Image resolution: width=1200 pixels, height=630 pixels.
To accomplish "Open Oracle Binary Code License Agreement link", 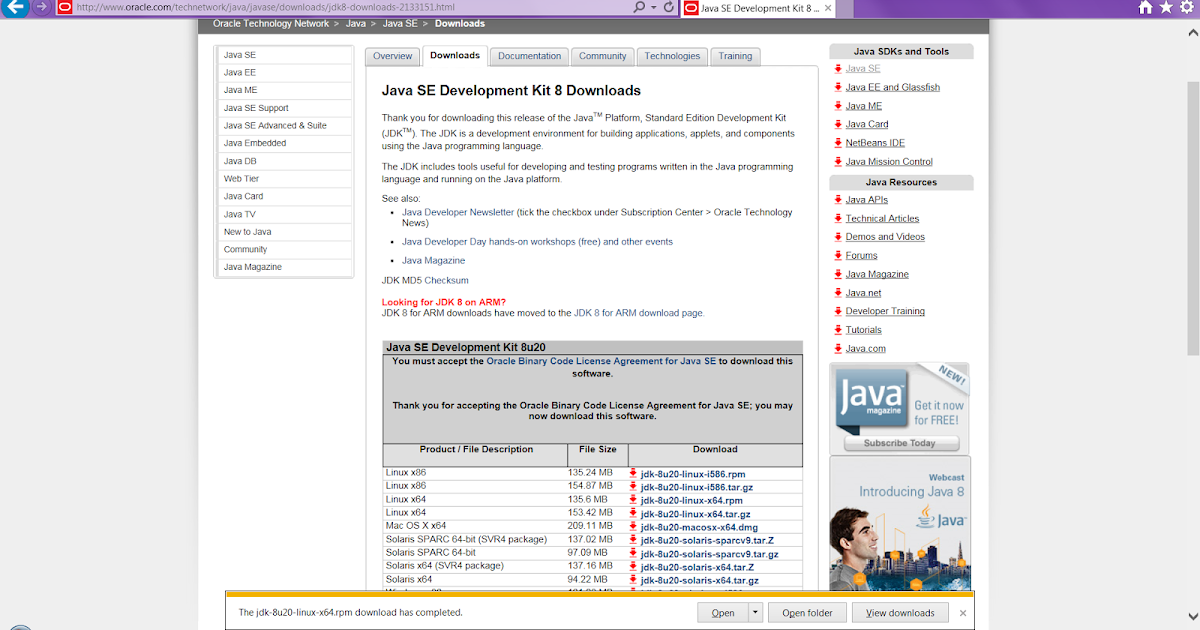I will click(x=601, y=361).
